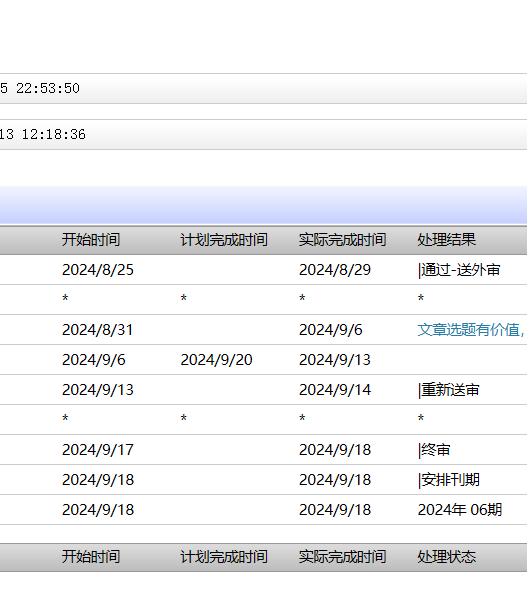
Task: Select the actual completion date 2024/8/29
Action: click(x=335, y=270)
